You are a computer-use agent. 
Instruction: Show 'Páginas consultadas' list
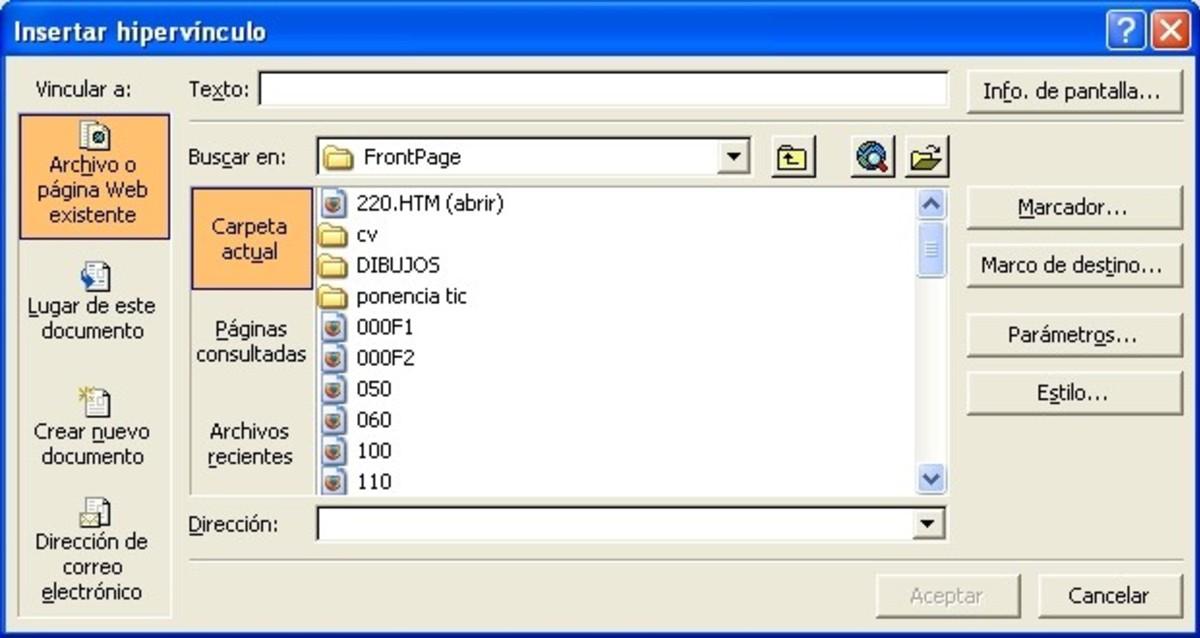[x=250, y=341]
